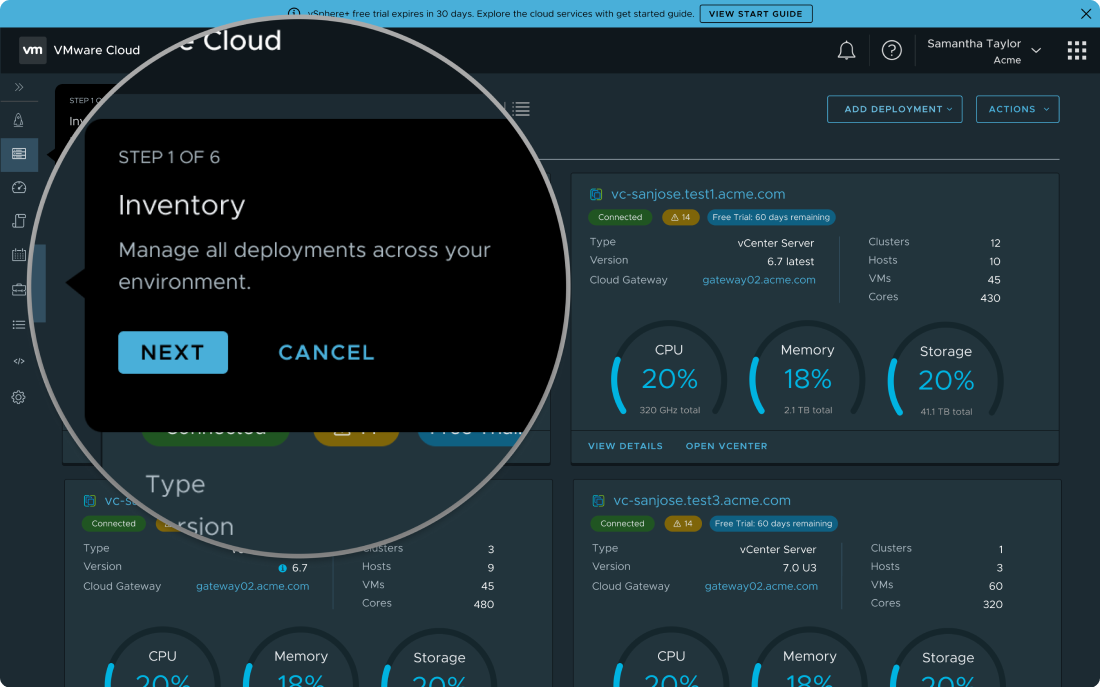Click the info icon in the trial banner
The height and width of the screenshot is (687, 1100).
(294, 13)
